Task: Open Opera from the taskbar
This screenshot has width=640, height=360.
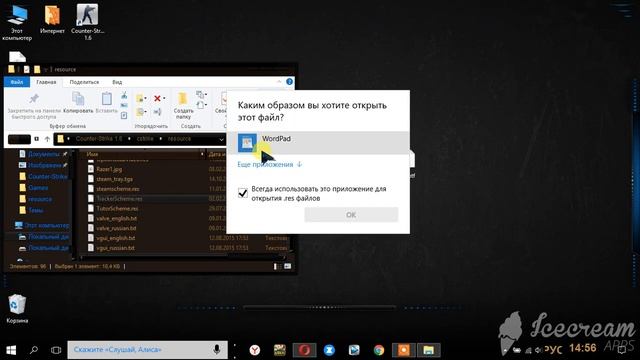Action: tap(304, 350)
